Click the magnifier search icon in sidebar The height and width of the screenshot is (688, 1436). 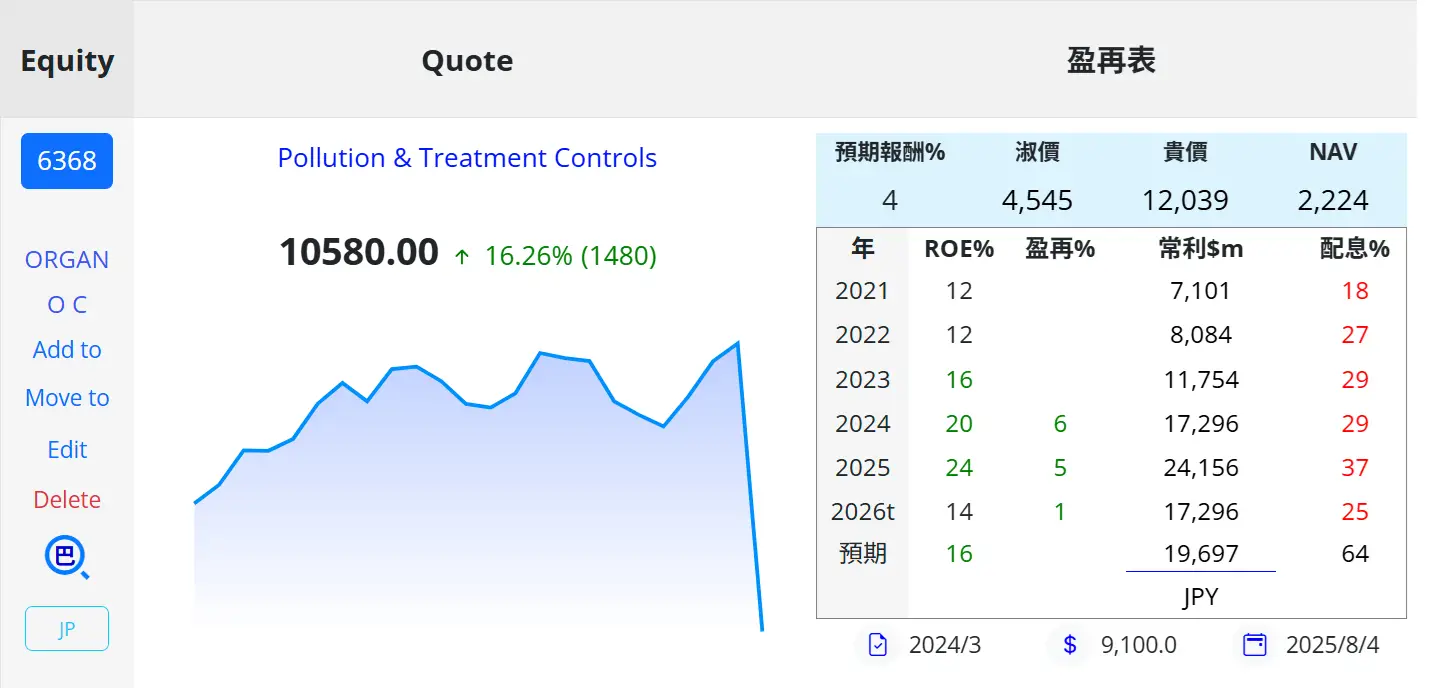67,557
